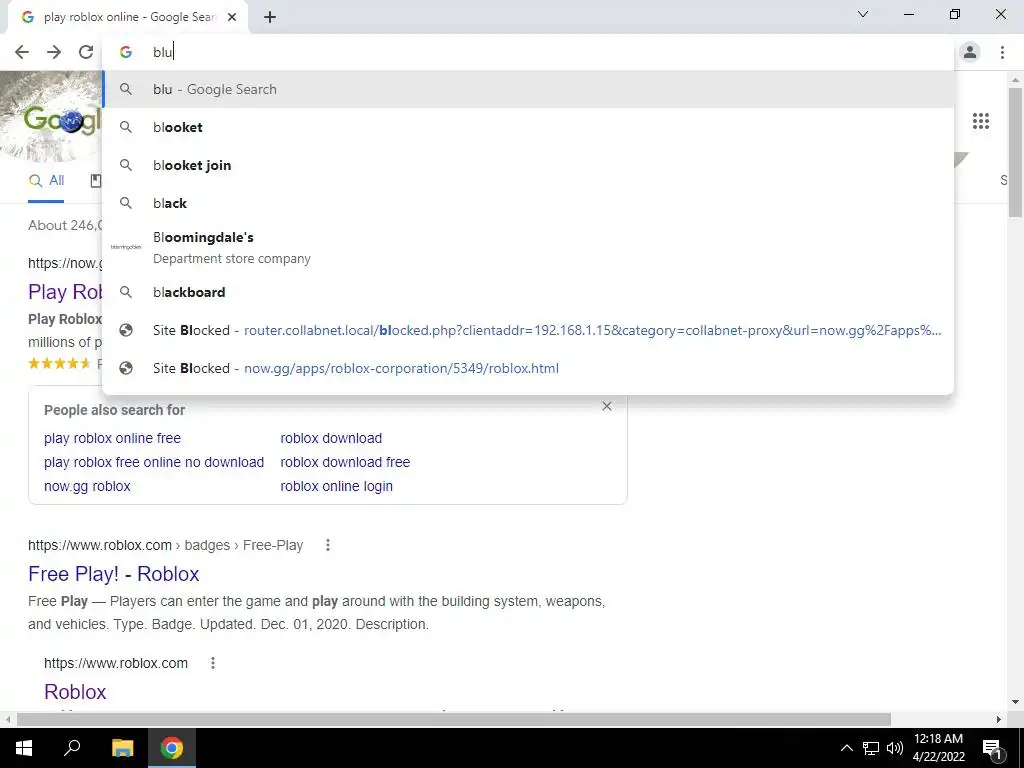Click the vertical page scrollbar
Viewport: 1024px width, 768px height.
[x=1015, y=153]
